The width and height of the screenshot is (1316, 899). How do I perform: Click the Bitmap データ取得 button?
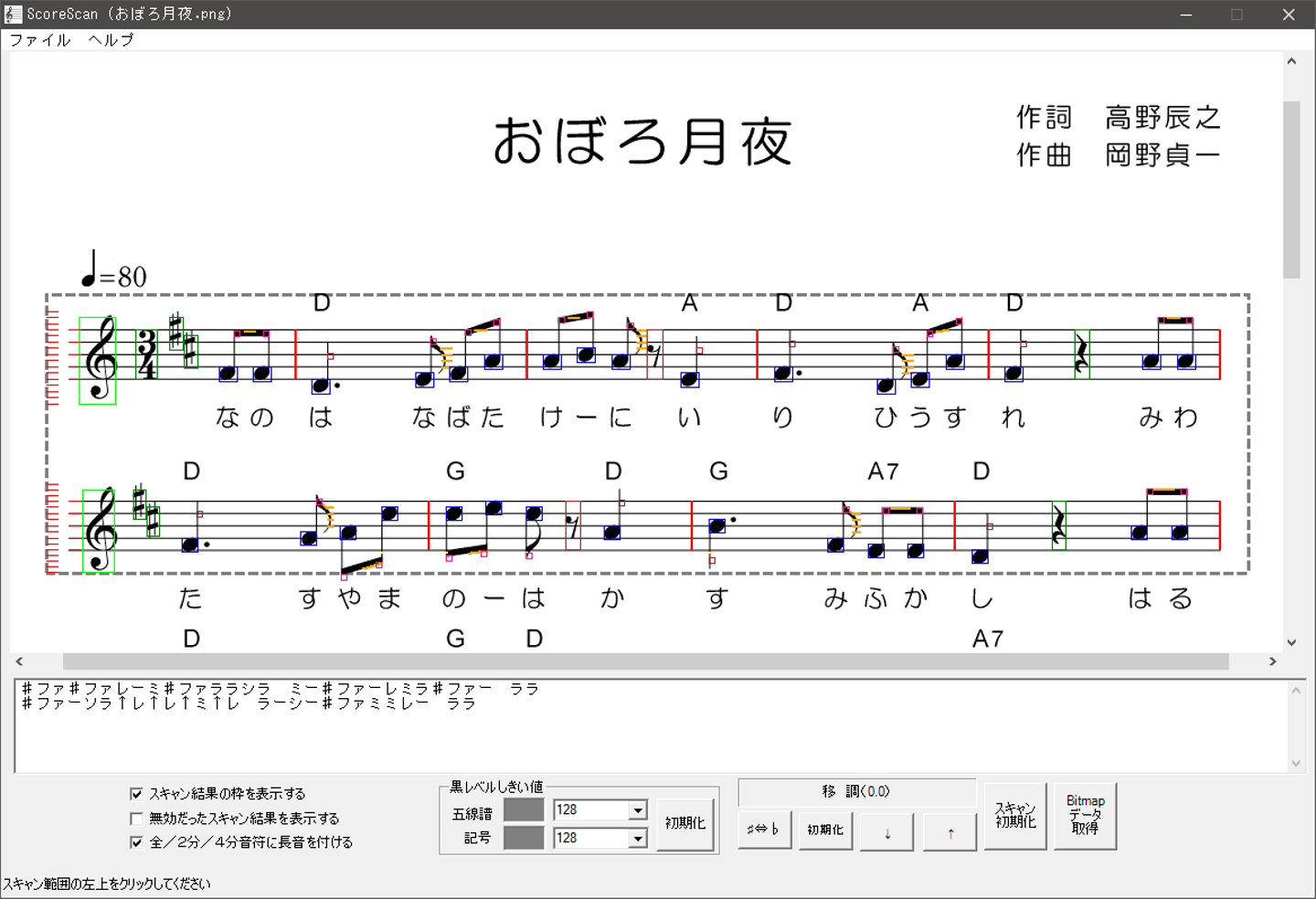click(1086, 816)
